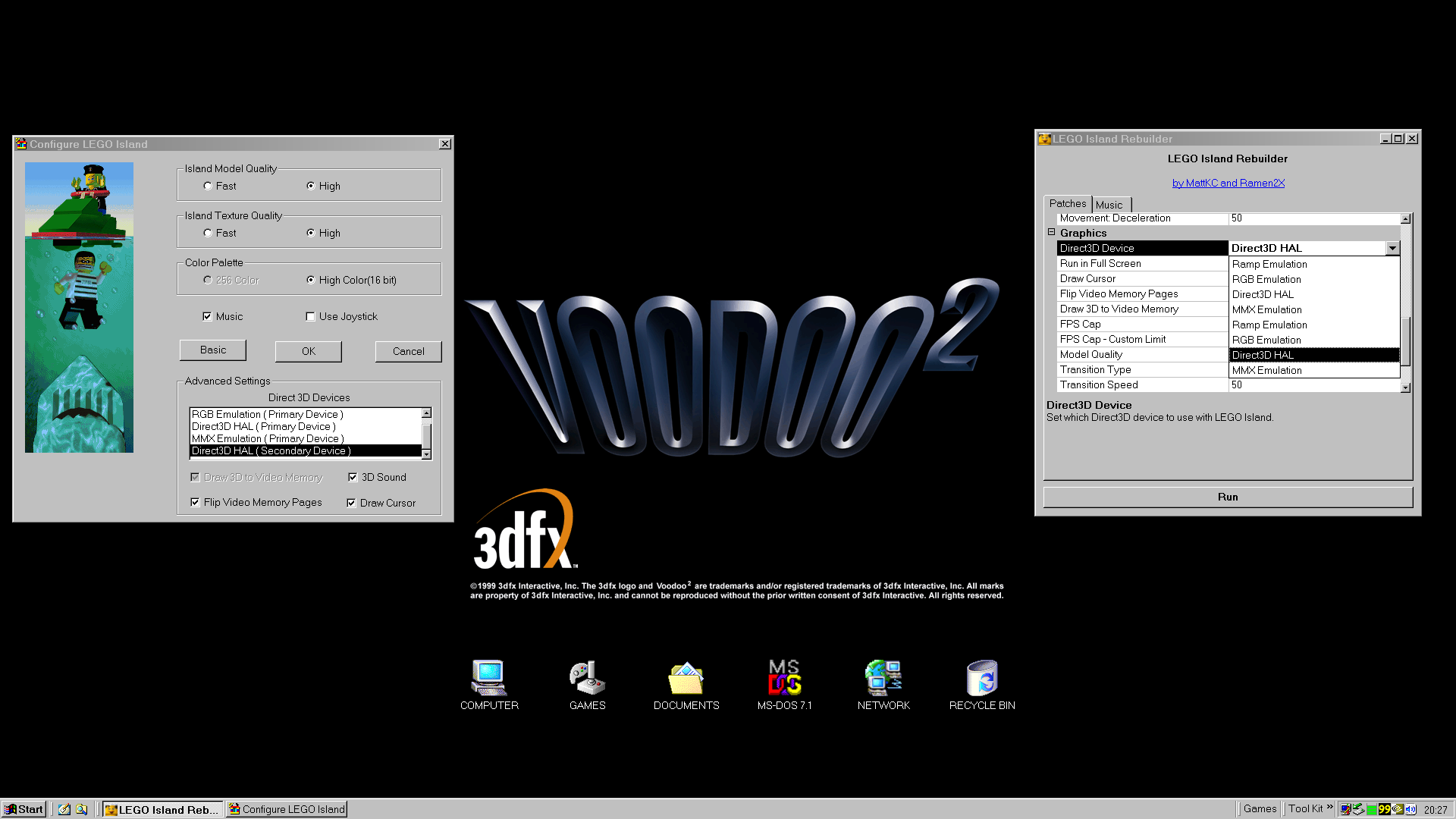The width and height of the screenshot is (1456, 819).
Task: Toggle Flip Video Memory Pages checkbox
Action: [256, 502]
